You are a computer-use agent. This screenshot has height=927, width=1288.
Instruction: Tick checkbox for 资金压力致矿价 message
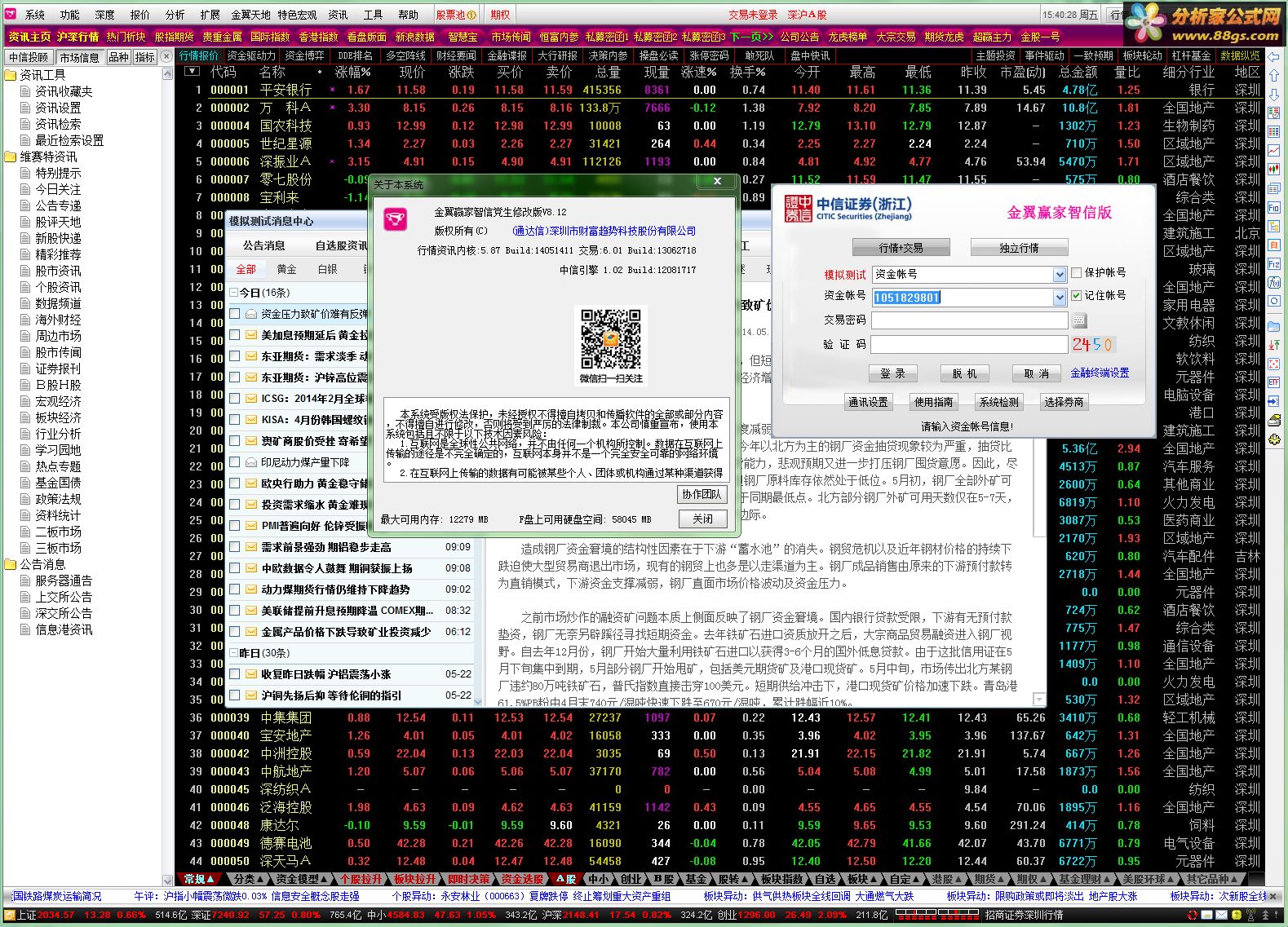click(x=235, y=314)
